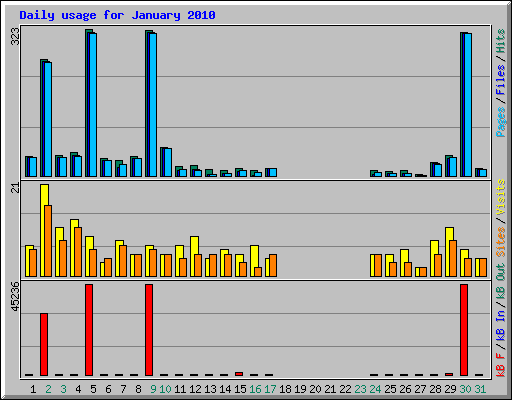Click the 45236 axis label
Image resolution: width=512 pixels, height=400 pixels.
coord(15,297)
